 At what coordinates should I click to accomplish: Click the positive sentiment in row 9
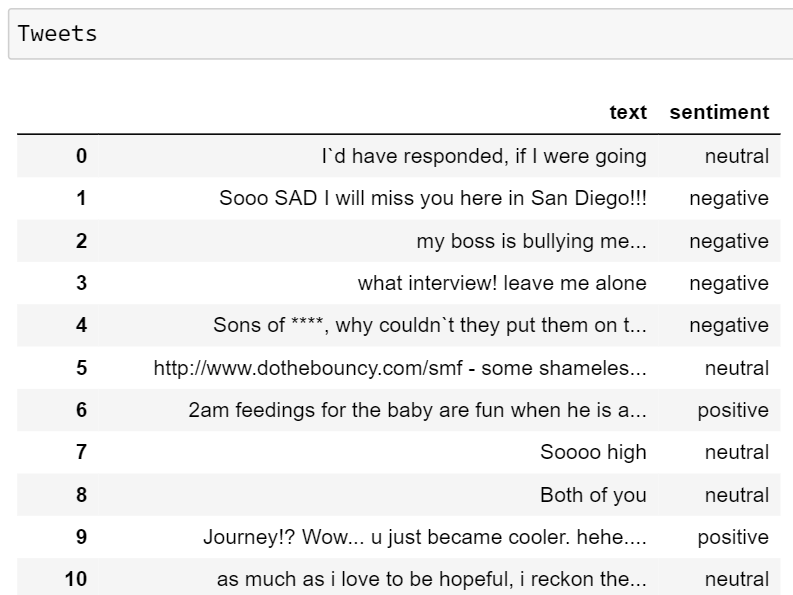click(733, 537)
